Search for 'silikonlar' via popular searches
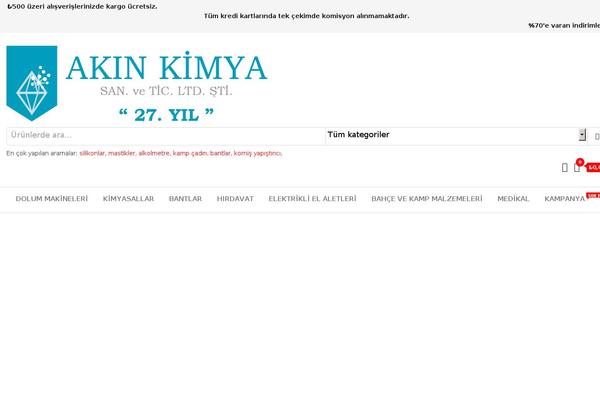This screenshot has height=400, width=600. click(x=92, y=153)
